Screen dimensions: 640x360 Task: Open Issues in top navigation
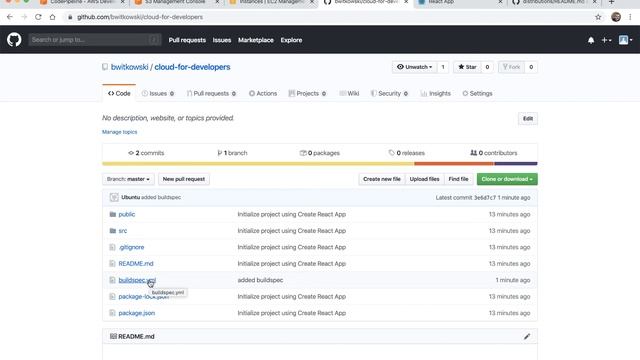click(222, 40)
